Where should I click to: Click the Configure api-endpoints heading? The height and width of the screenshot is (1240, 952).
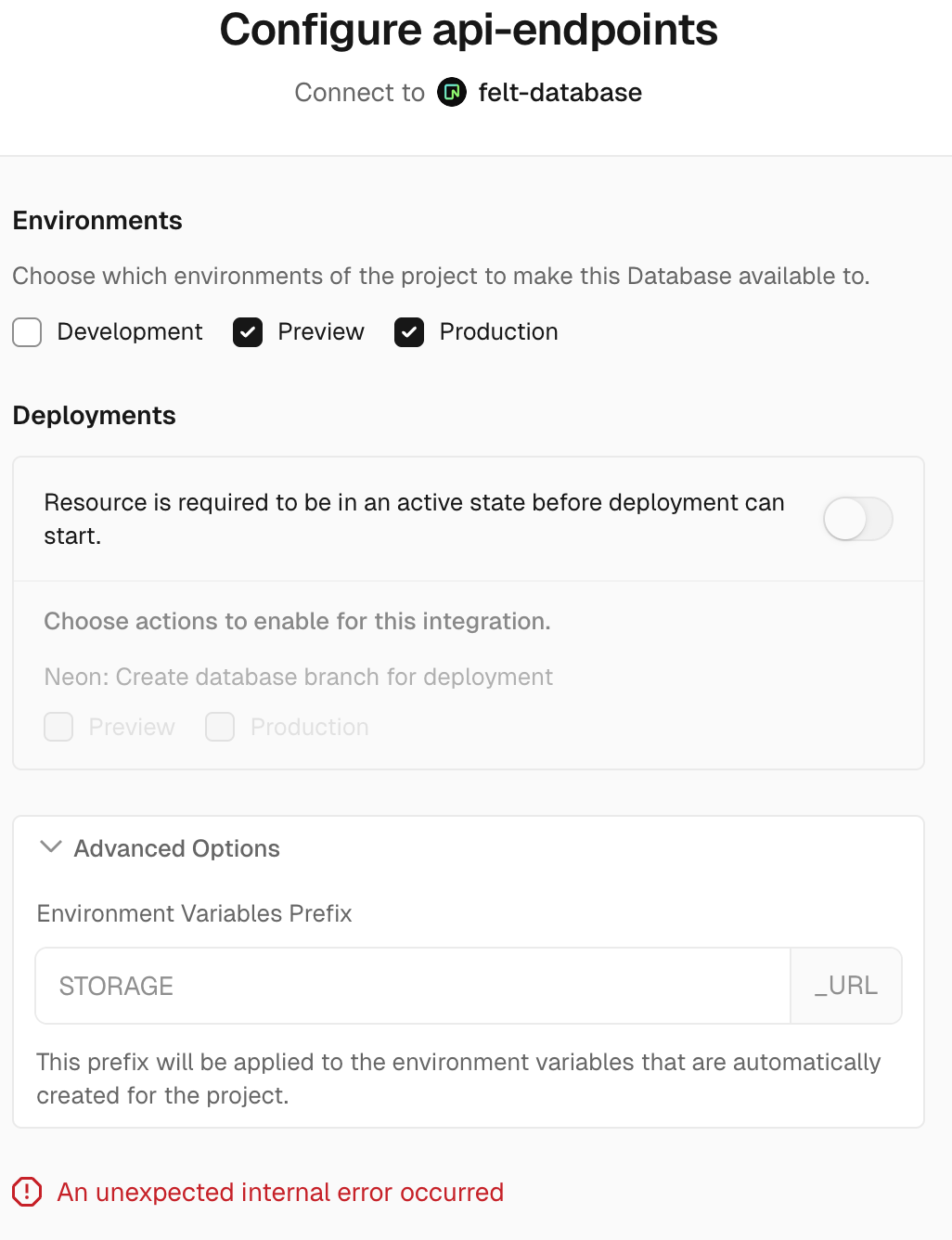point(469,30)
